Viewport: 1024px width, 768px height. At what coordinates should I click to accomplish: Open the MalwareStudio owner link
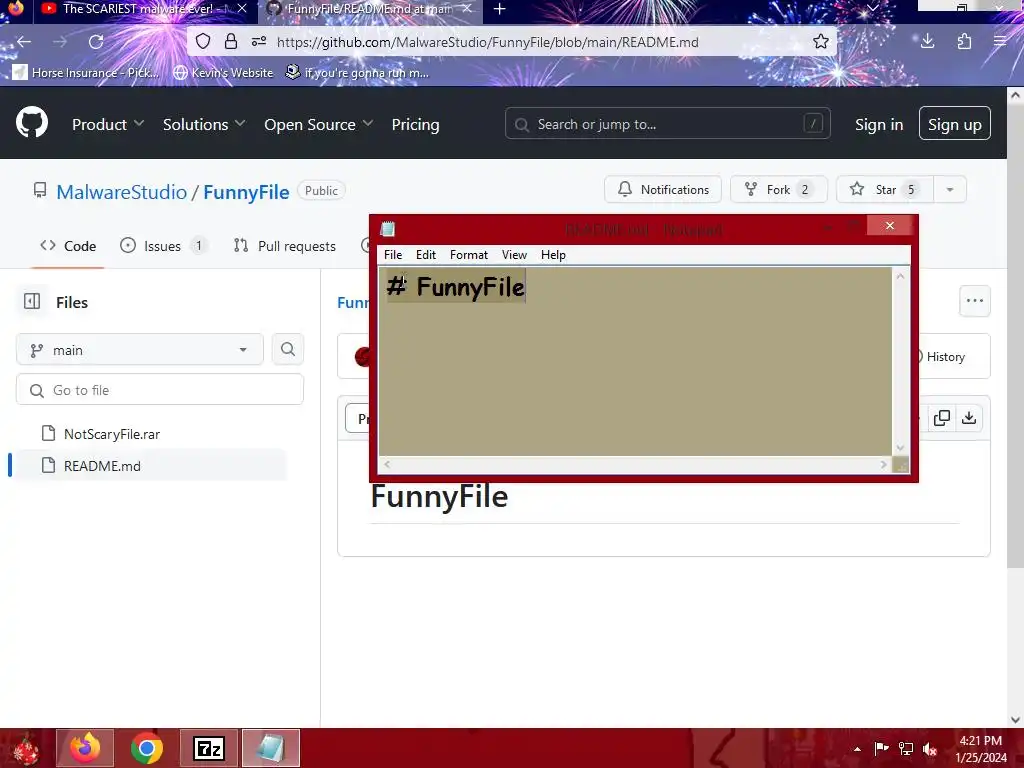click(x=121, y=192)
